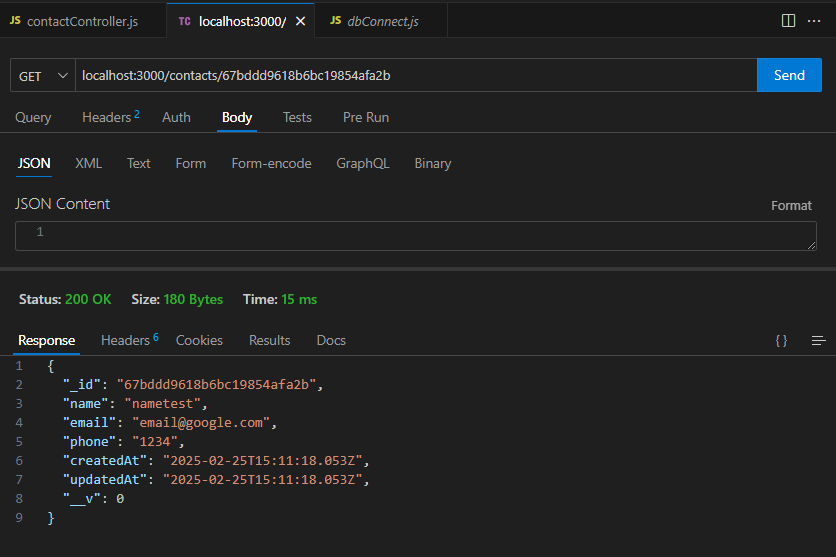Select the localhost:3000/ editor tab

click(x=240, y=21)
